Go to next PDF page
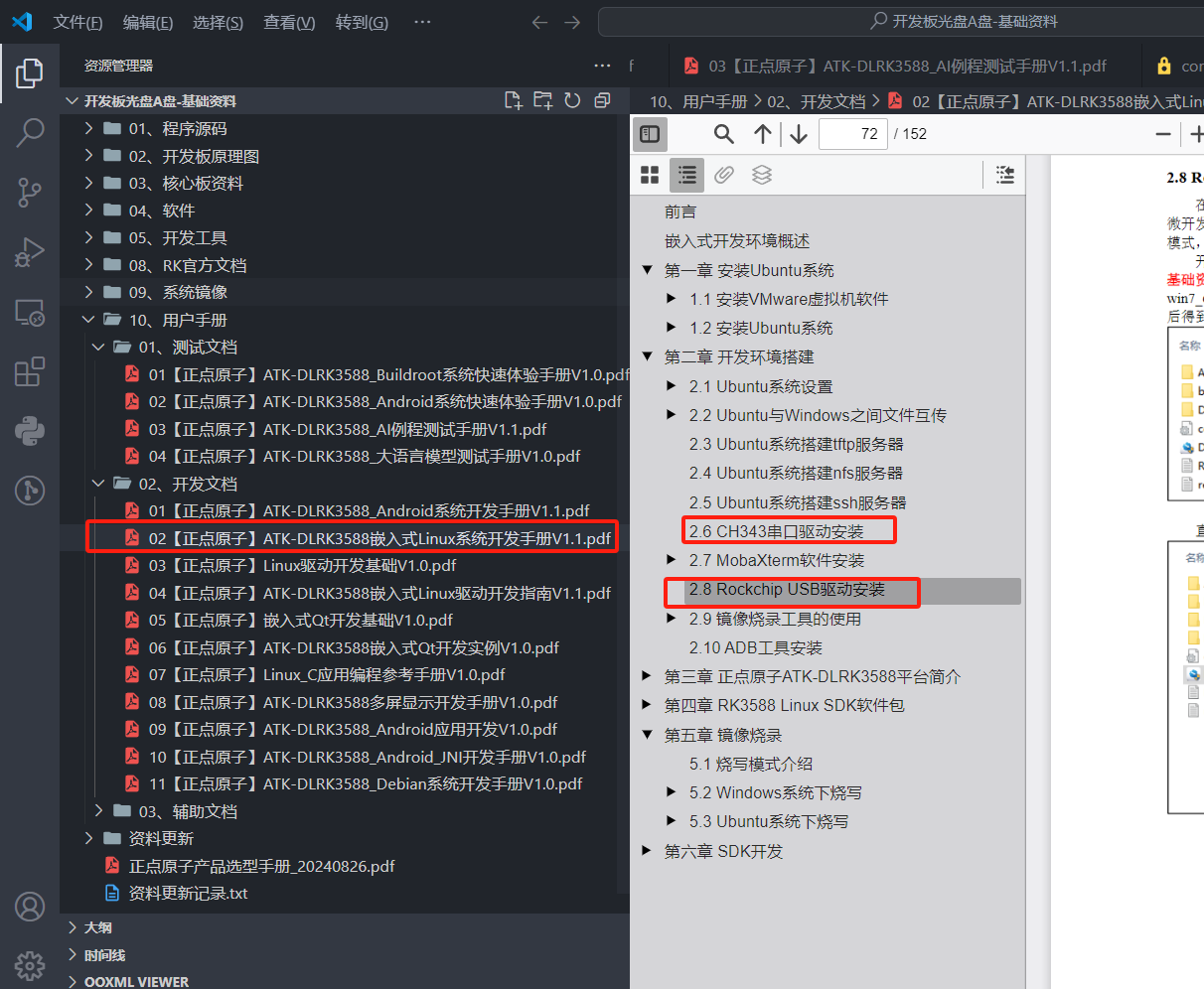This screenshot has height=989, width=1204. point(799,134)
